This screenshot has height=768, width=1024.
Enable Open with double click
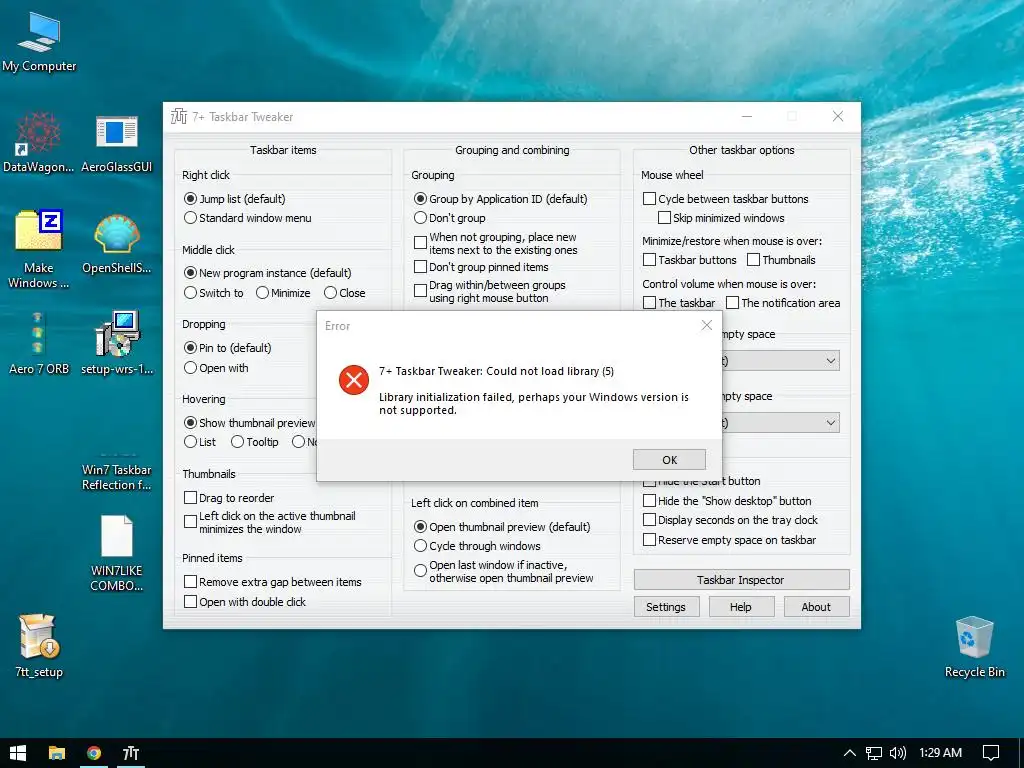(x=244, y=601)
